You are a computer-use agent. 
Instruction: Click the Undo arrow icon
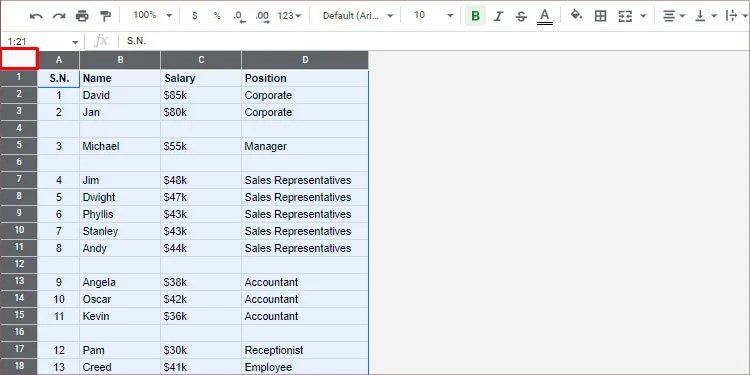(x=36, y=16)
